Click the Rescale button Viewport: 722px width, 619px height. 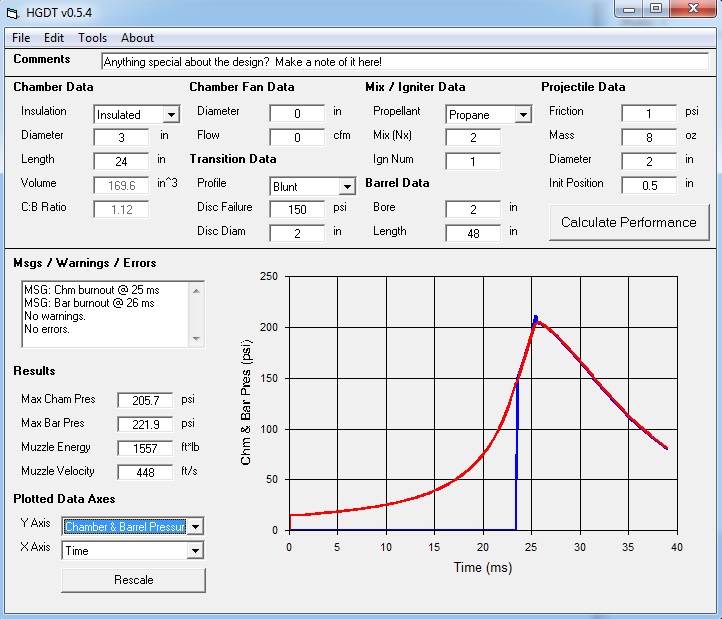133,580
